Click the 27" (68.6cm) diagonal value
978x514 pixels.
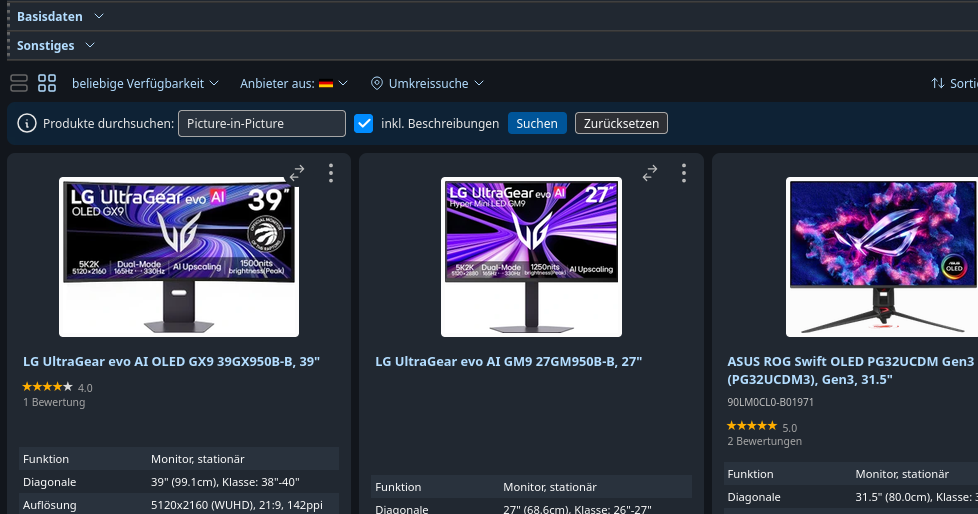578,510
